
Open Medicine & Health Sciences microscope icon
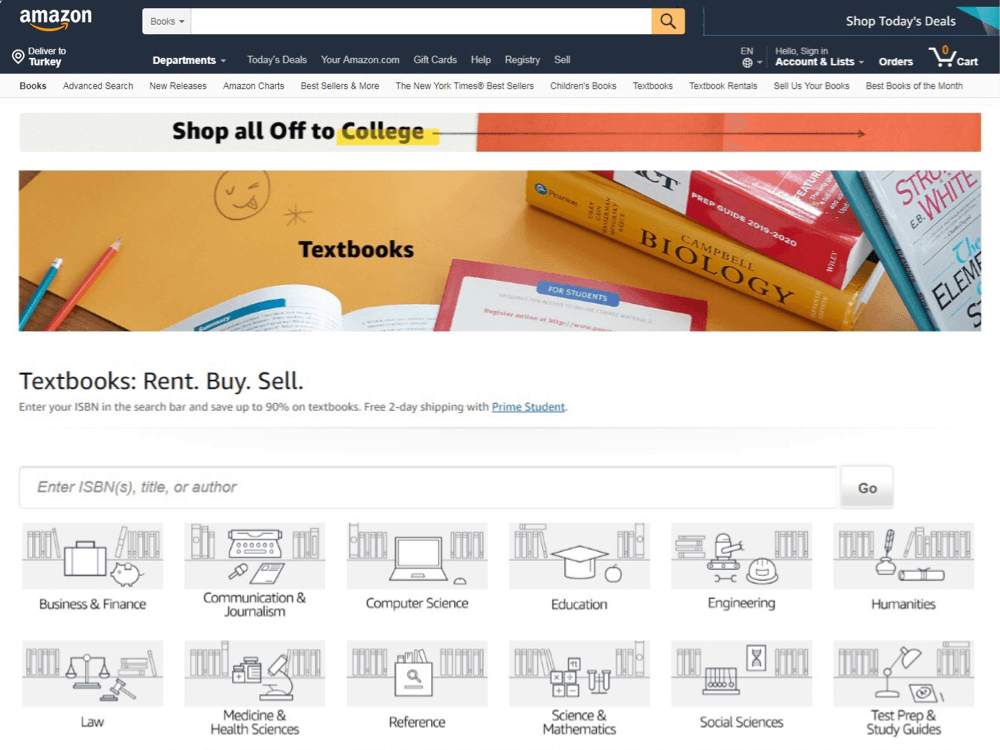point(254,673)
